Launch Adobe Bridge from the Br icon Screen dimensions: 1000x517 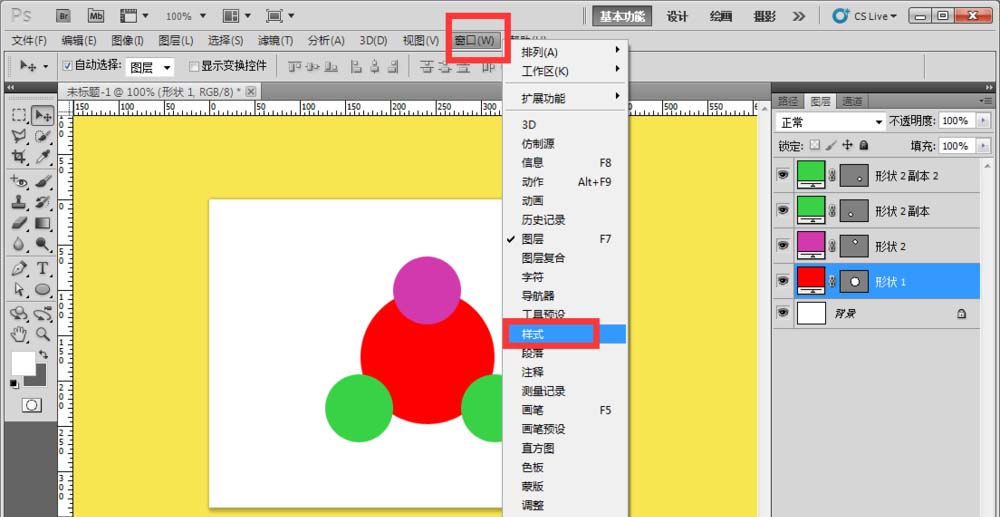tap(64, 16)
